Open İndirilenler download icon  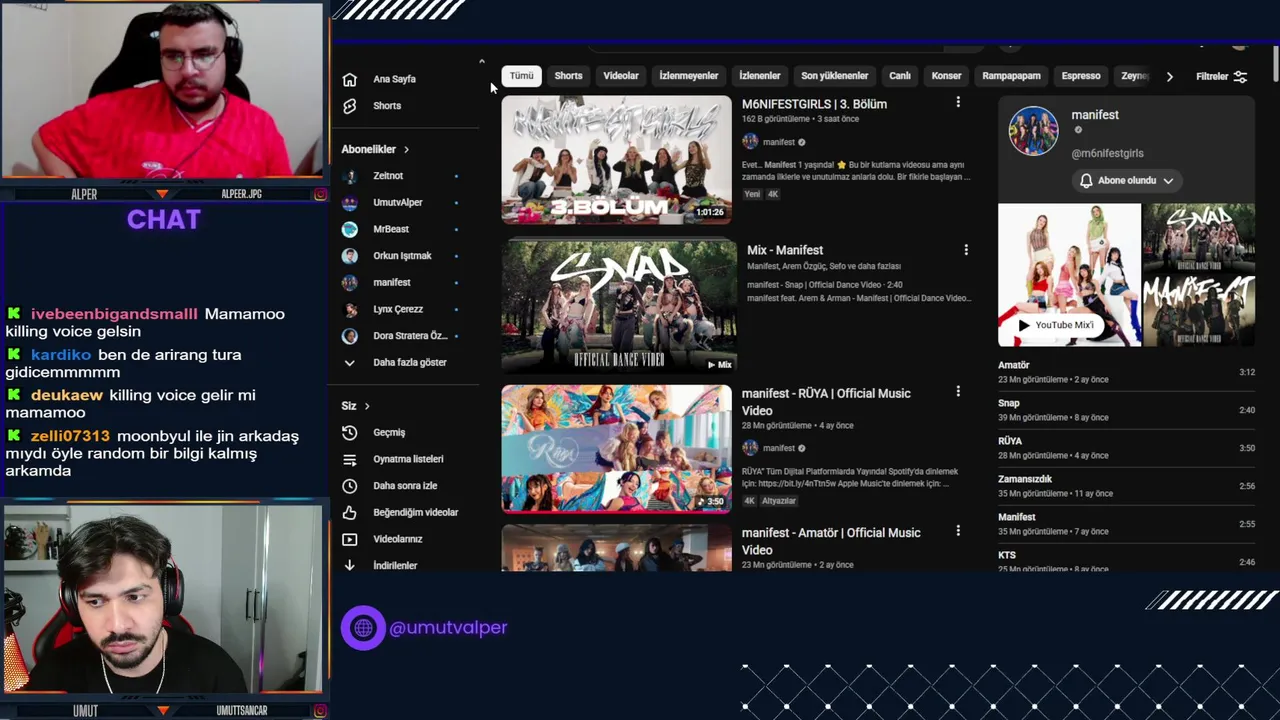[x=349, y=566]
